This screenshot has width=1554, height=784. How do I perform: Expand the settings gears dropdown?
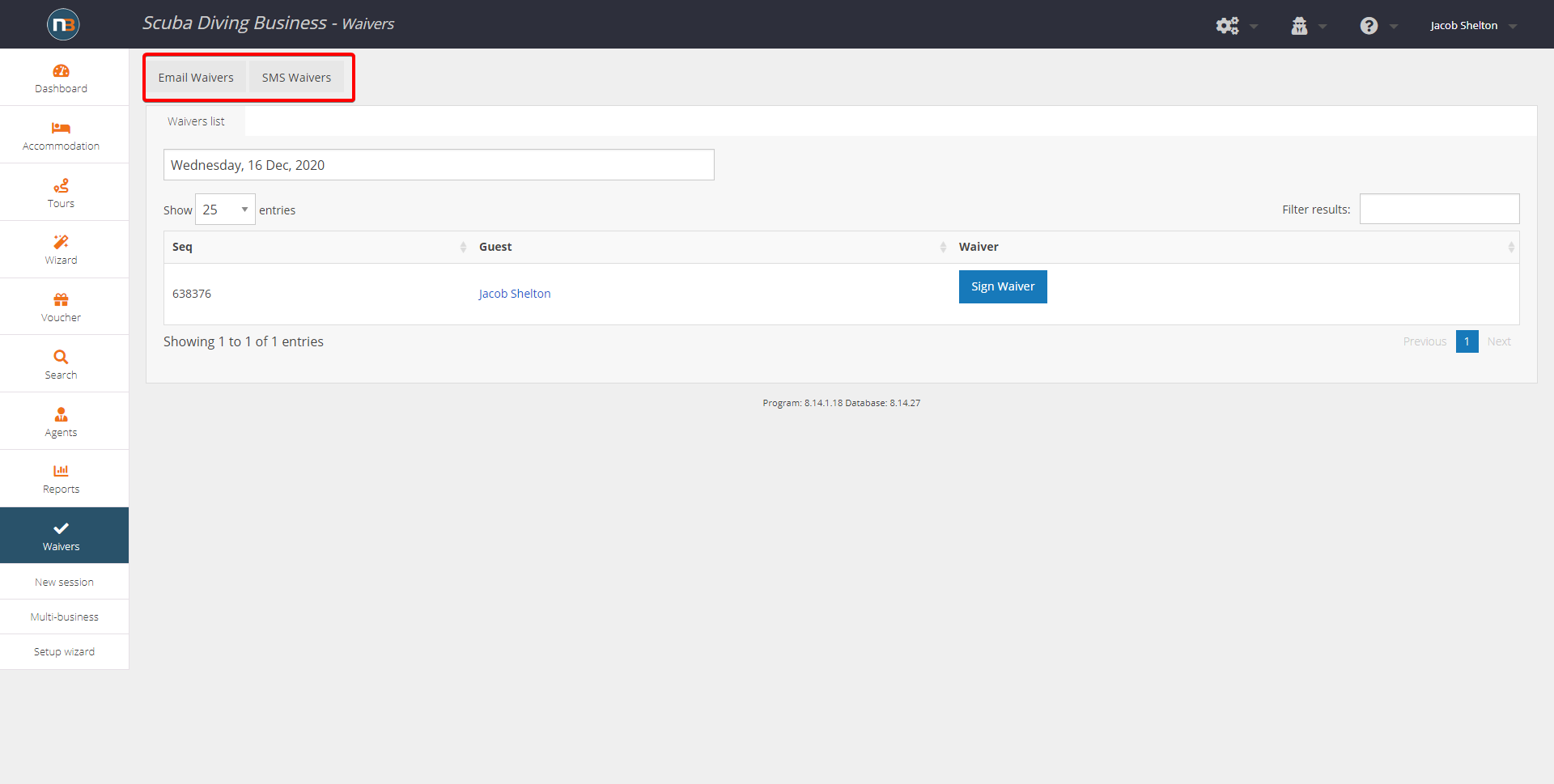(1236, 26)
